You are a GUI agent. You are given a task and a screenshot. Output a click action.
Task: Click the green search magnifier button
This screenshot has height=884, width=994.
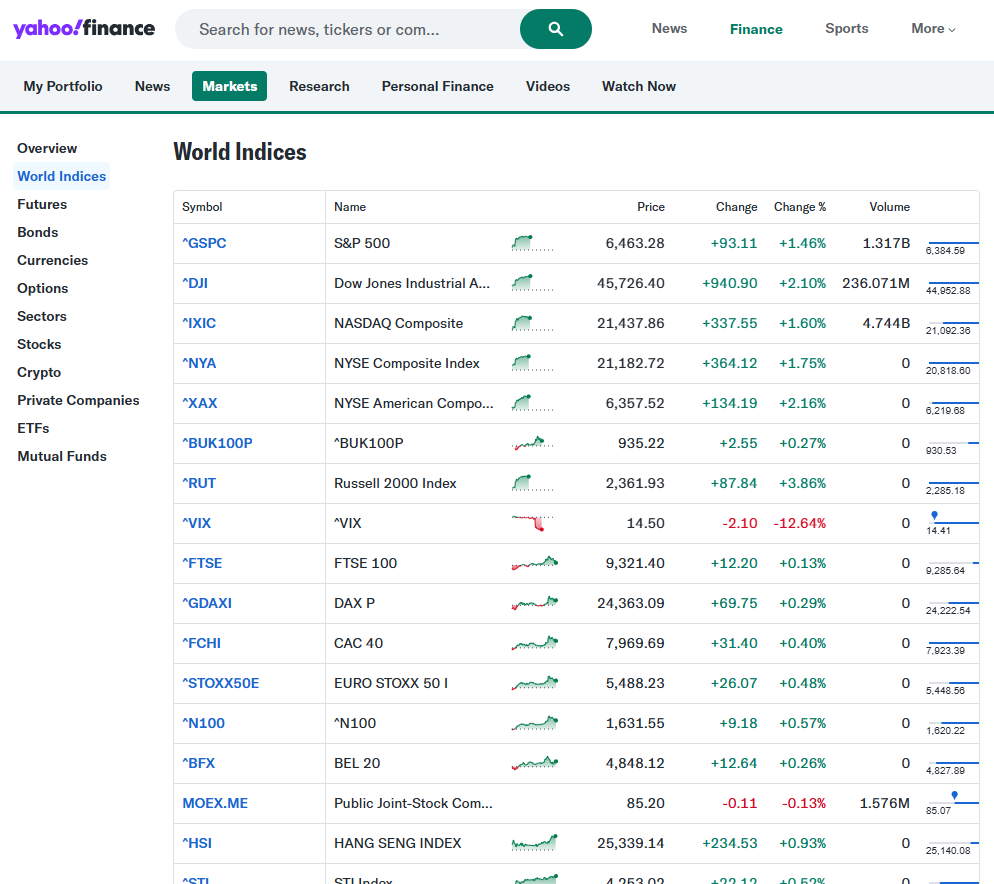tap(555, 29)
